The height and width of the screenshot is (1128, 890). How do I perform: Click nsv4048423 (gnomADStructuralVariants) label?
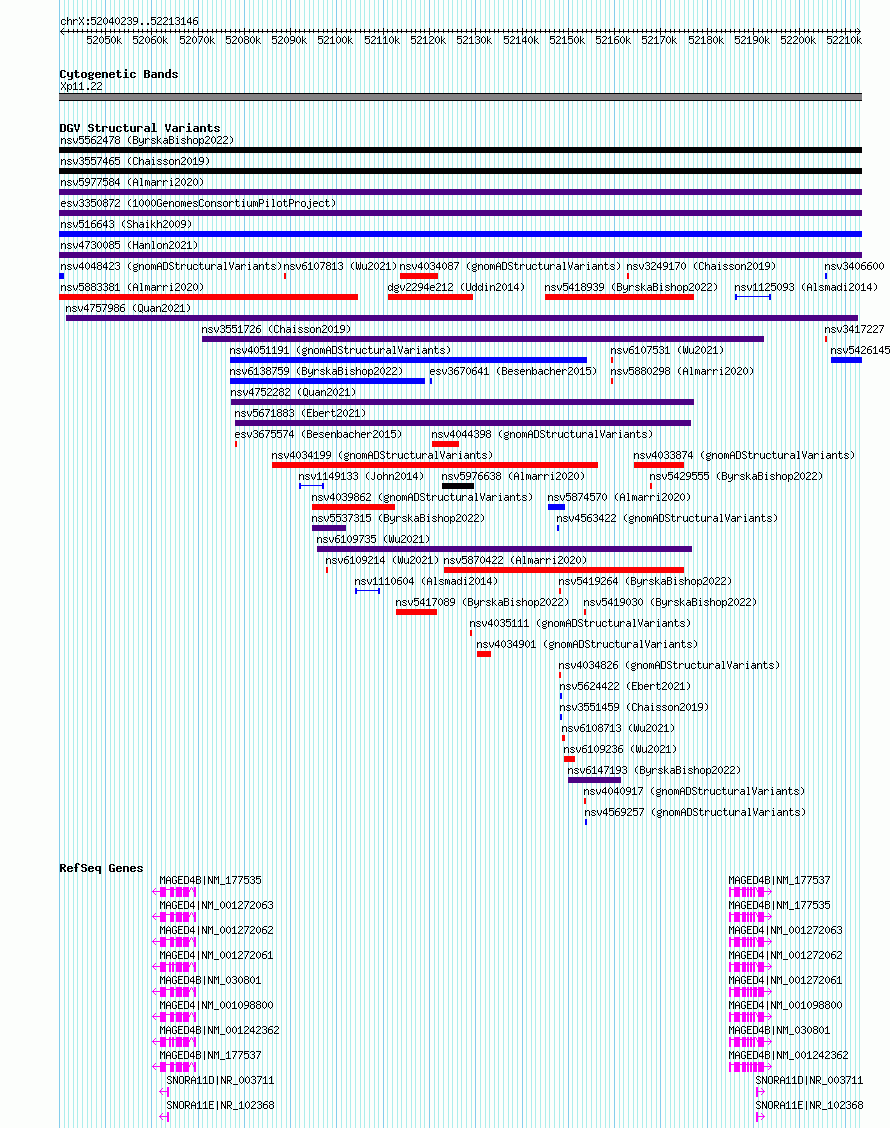(x=171, y=266)
